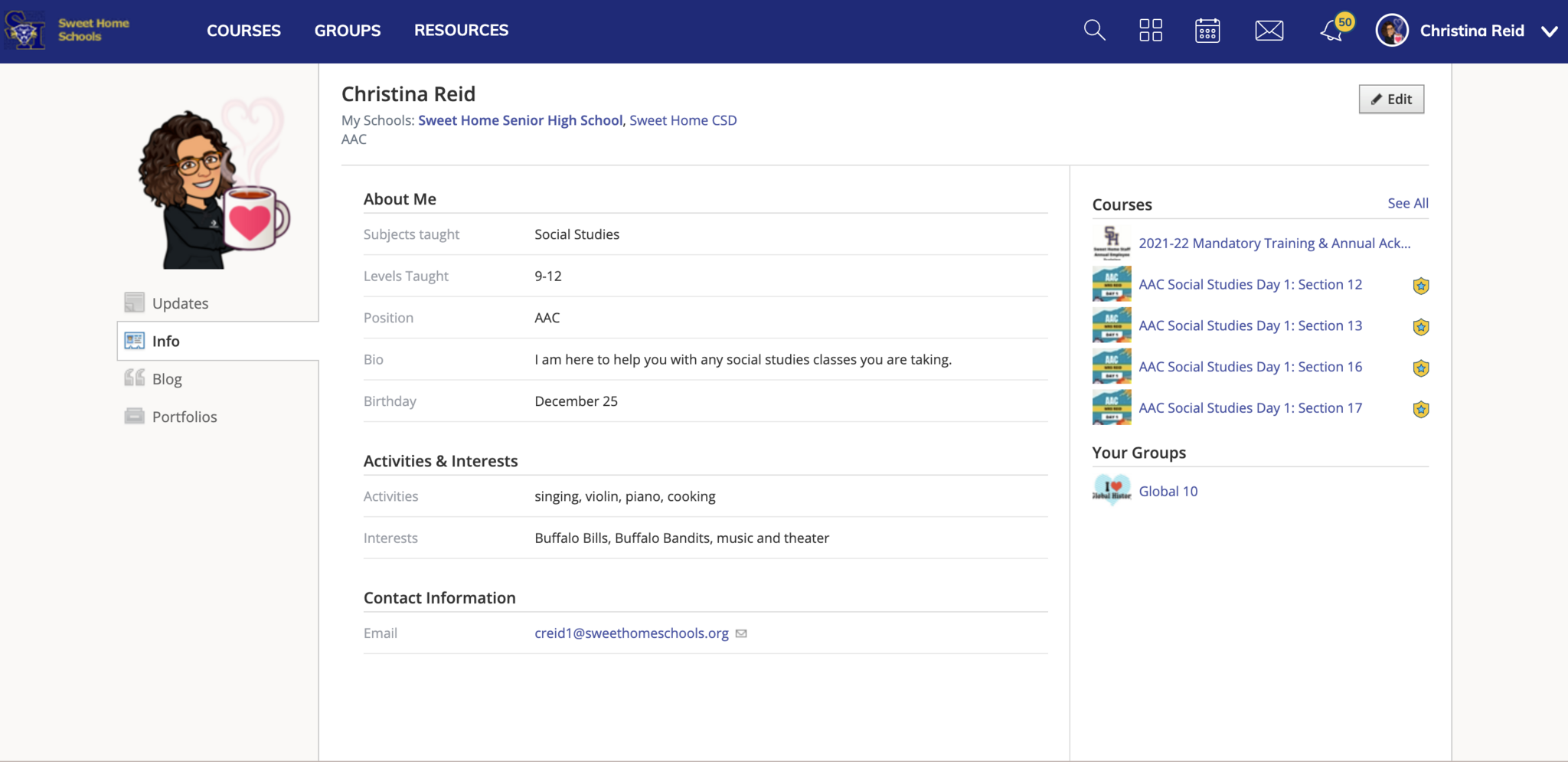Open the COURSES menu
The height and width of the screenshot is (762, 1568).
[243, 31]
